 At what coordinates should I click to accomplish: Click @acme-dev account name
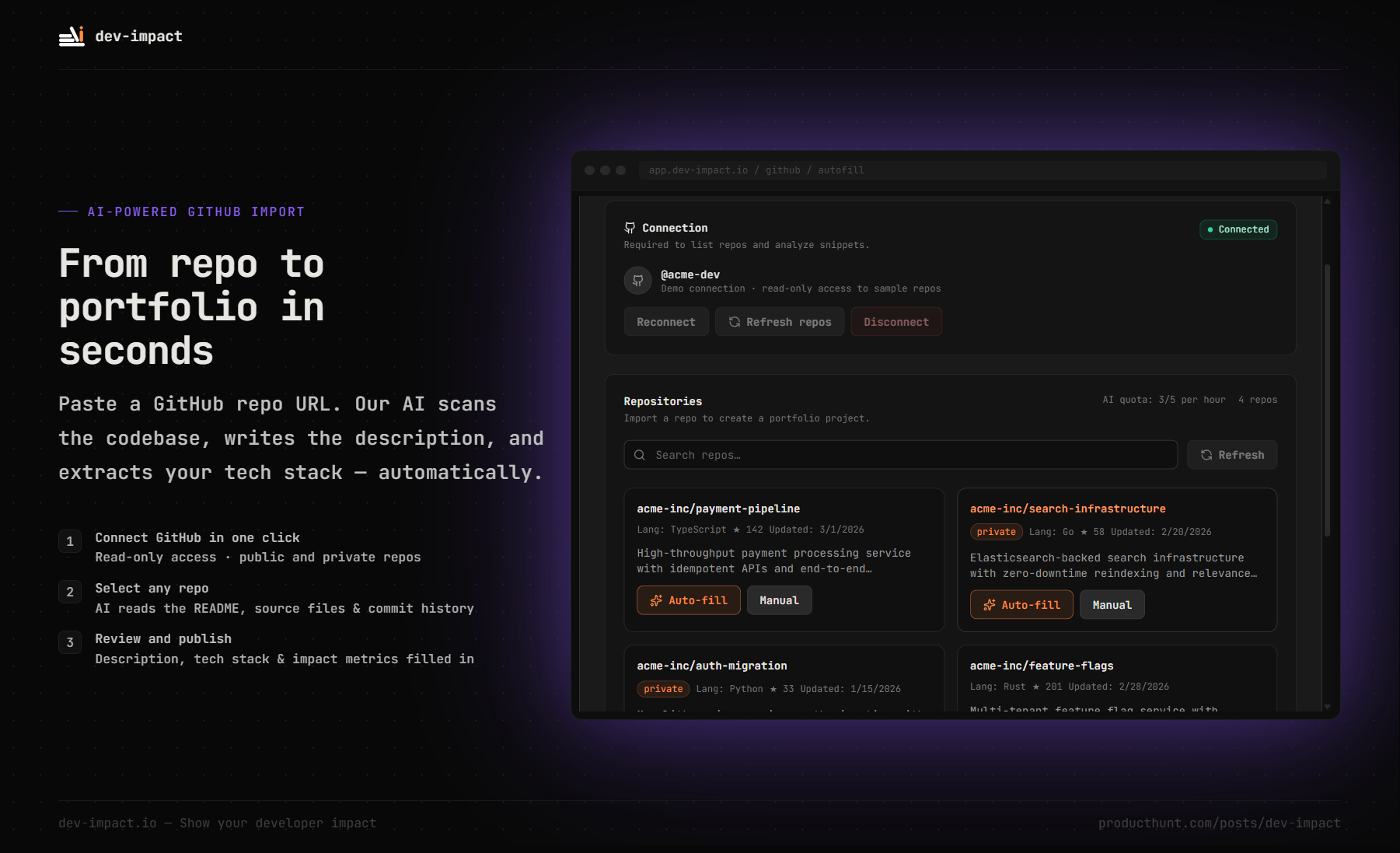(x=690, y=274)
